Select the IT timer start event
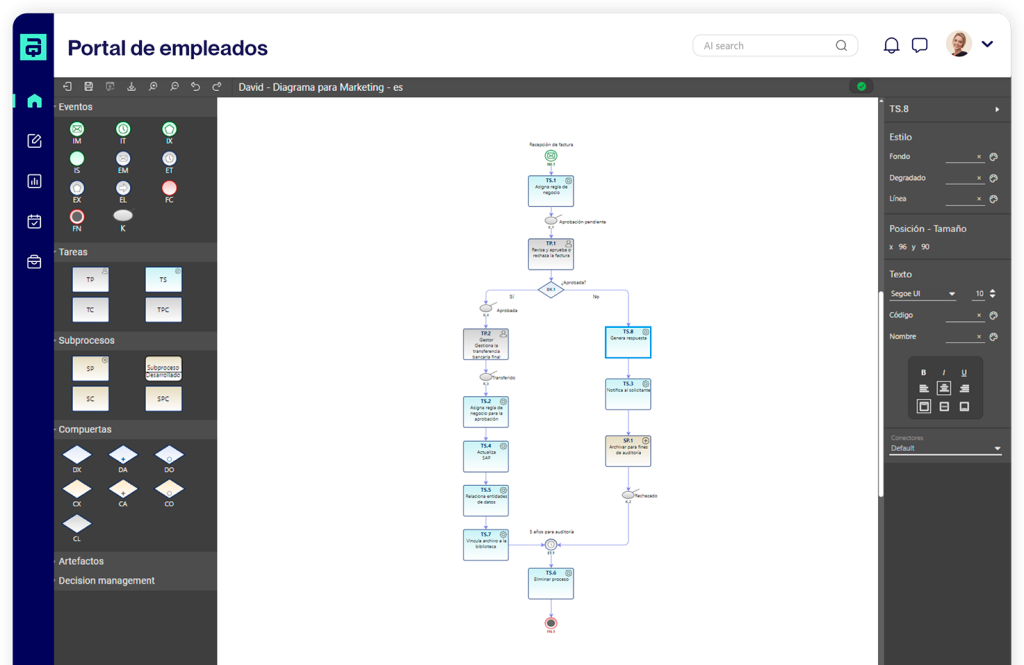Viewport: 1024px width, 665px height. (123, 129)
